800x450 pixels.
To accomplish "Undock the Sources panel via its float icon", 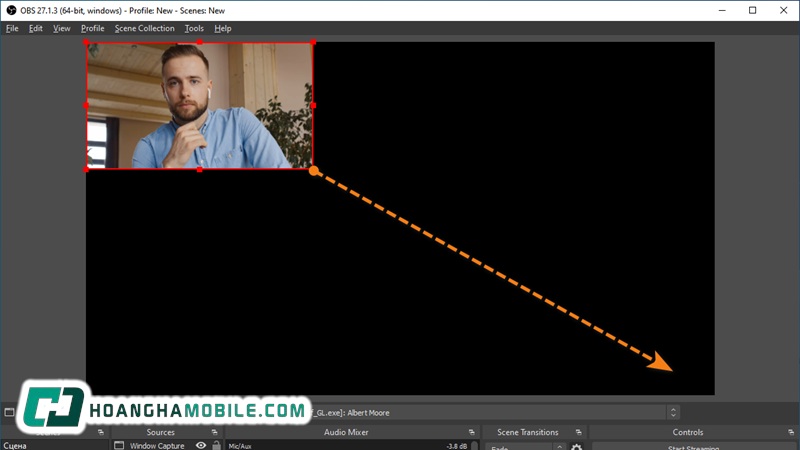I will pos(214,432).
